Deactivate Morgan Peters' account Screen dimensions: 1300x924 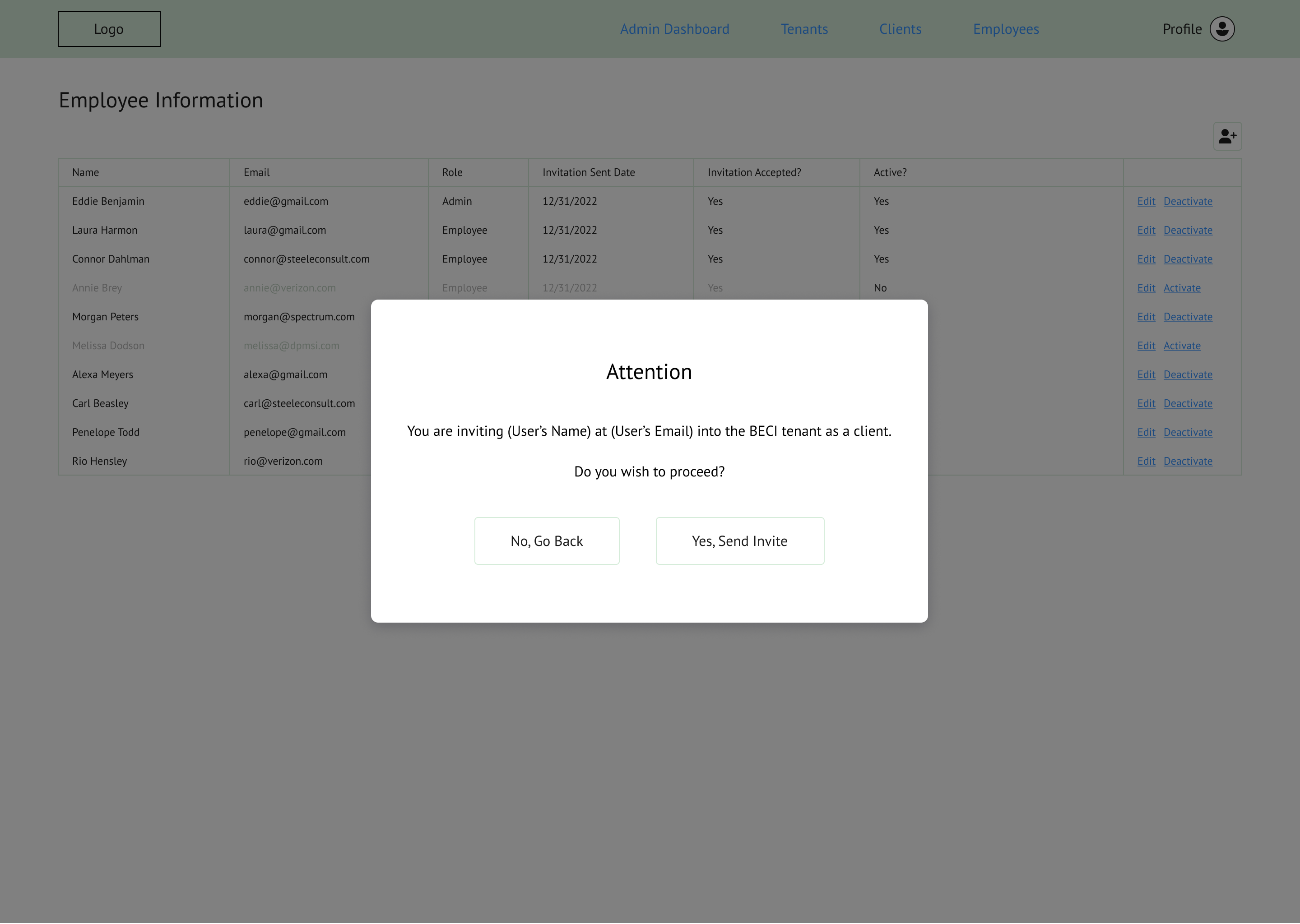point(1187,317)
